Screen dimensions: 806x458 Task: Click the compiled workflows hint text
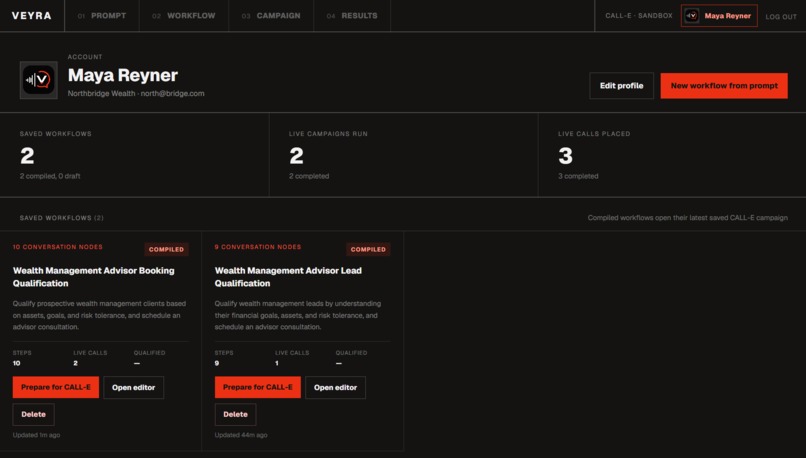tap(687, 218)
